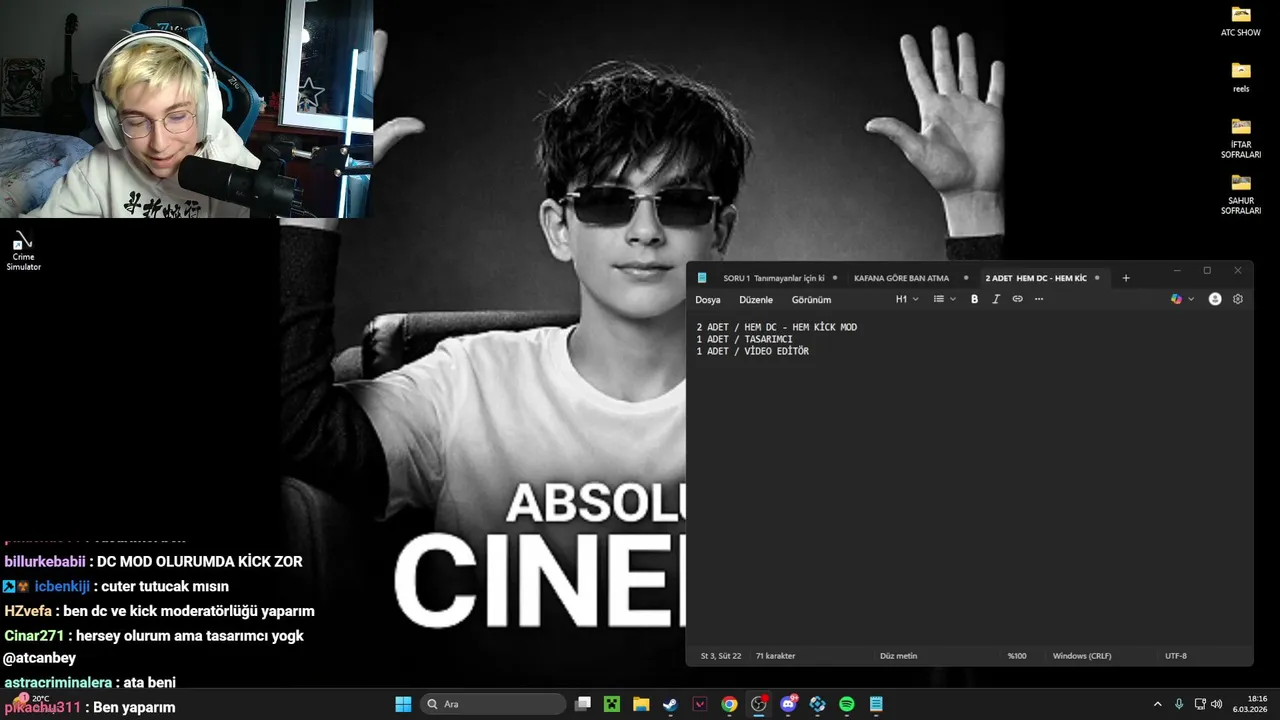This screenshot has height=720, width=1280.
Task: Open the Windows Start menu
Action: [x=403, y=704]
